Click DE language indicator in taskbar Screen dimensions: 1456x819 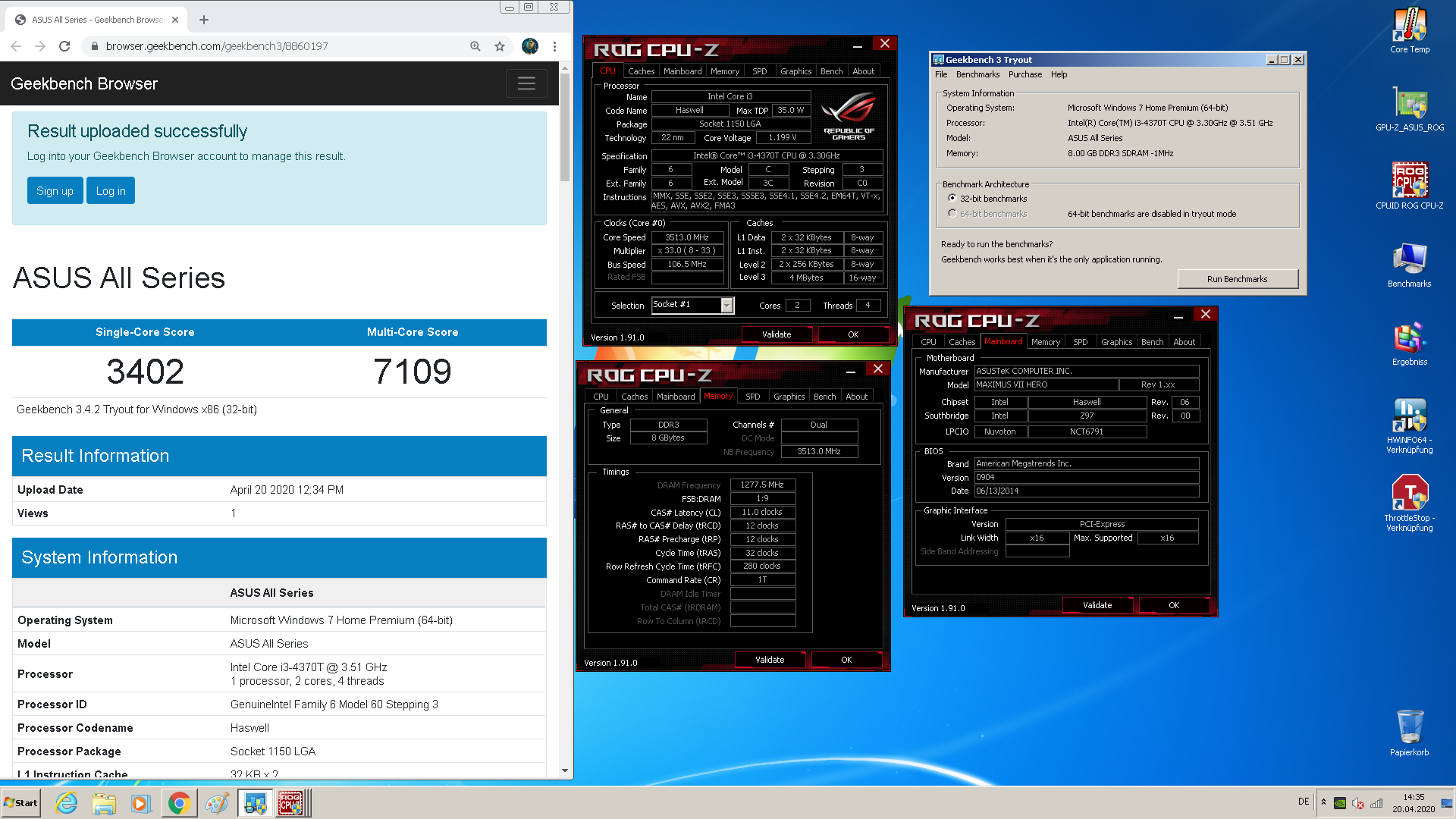click(1303, 802)
